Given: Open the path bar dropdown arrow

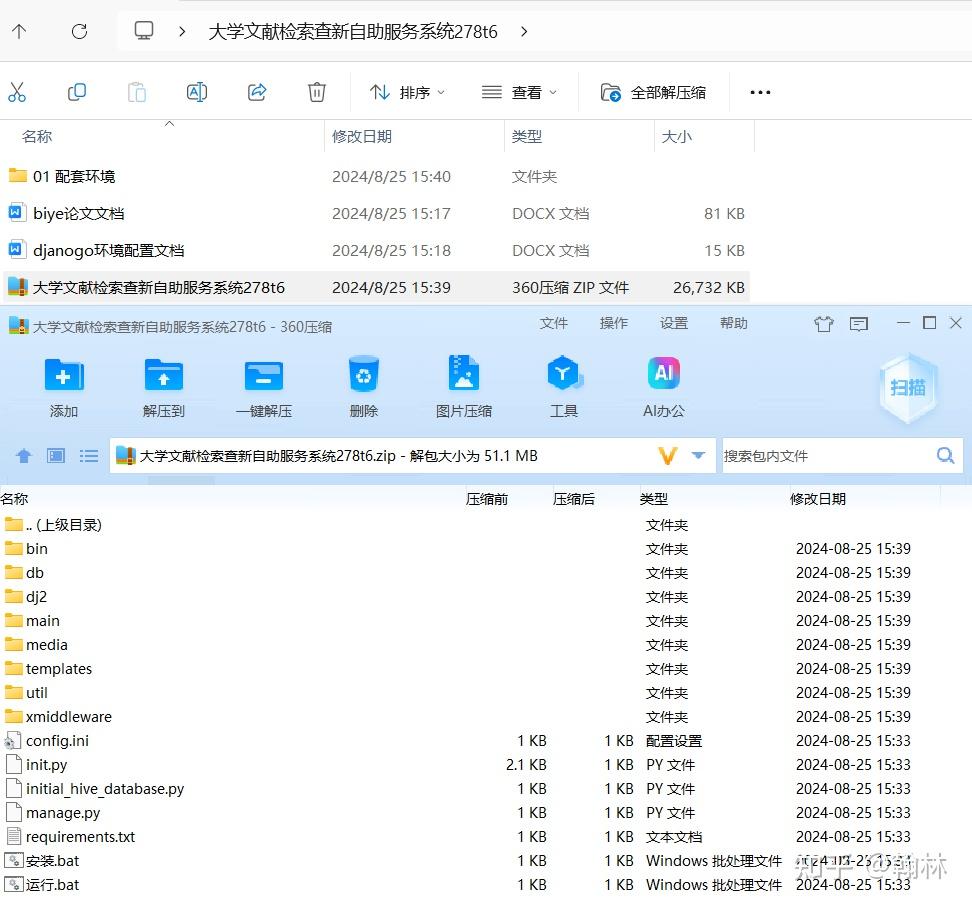Looking at the screenshot, I should [699, 456].
